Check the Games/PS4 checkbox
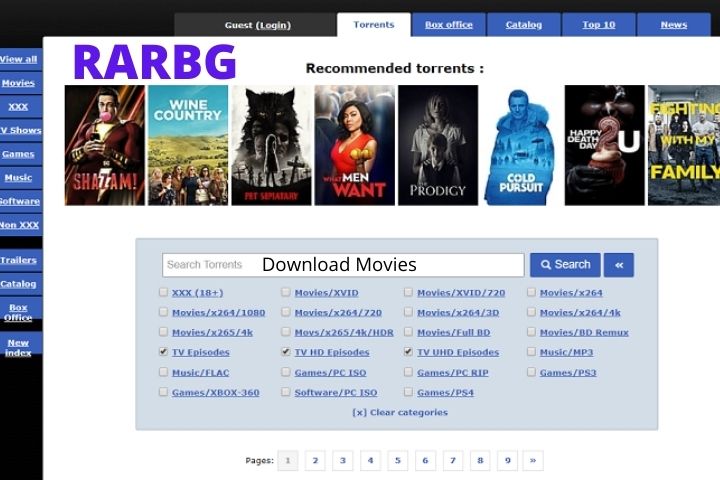The width and height of the screenshot is (720, 480). (408, 392)
